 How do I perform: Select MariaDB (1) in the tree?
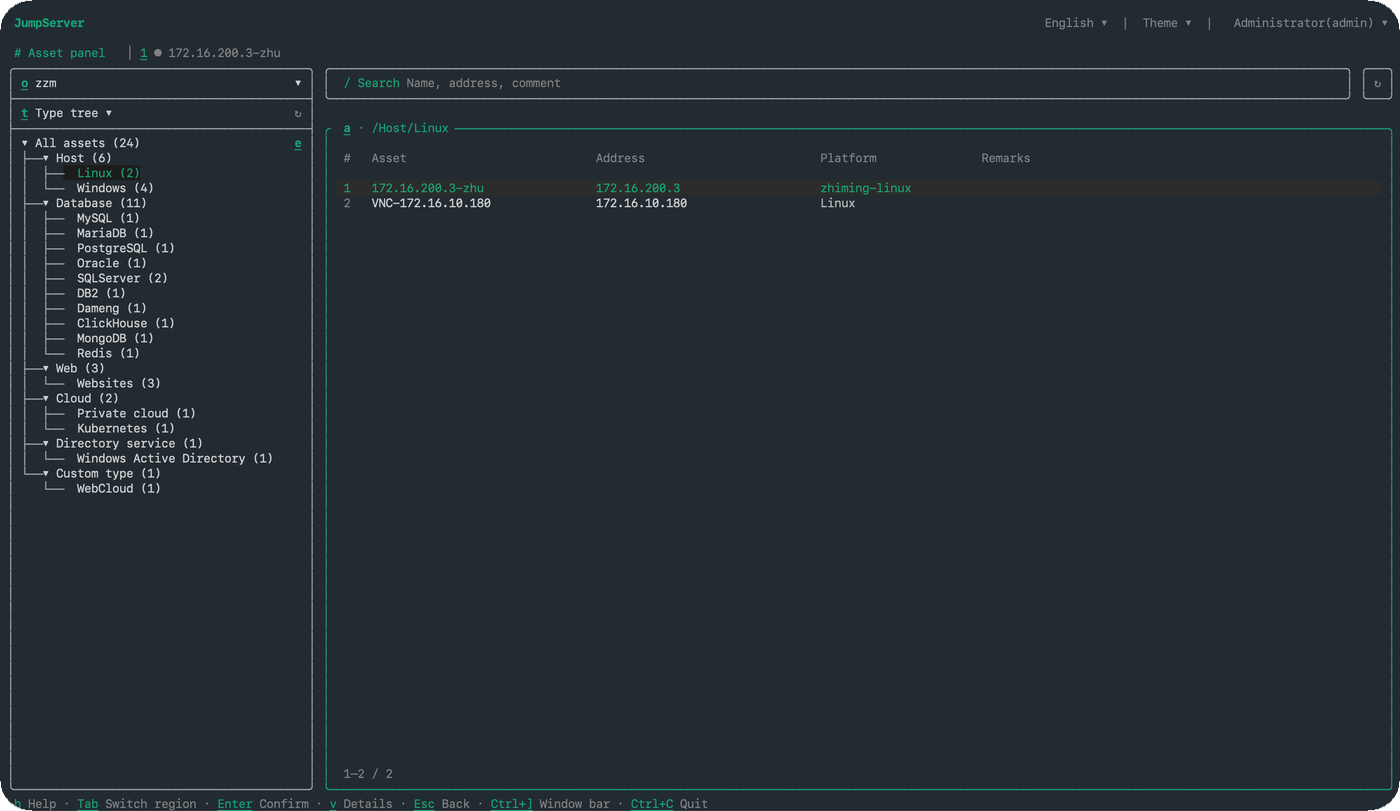point(115,234)
